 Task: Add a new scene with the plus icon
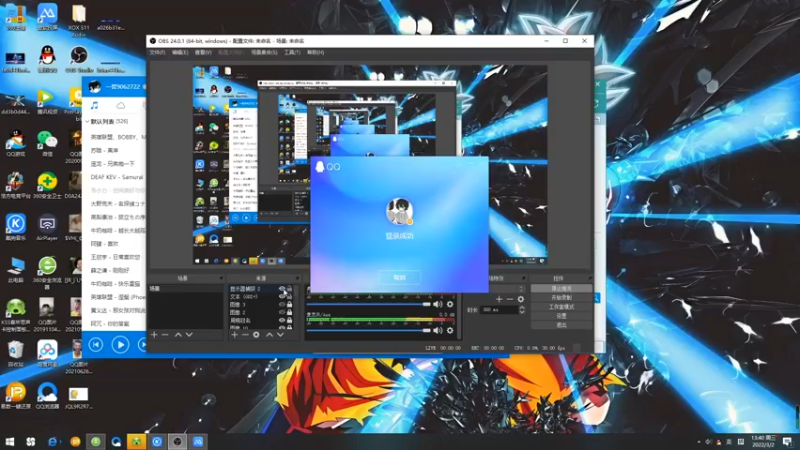tap(154, 335)
